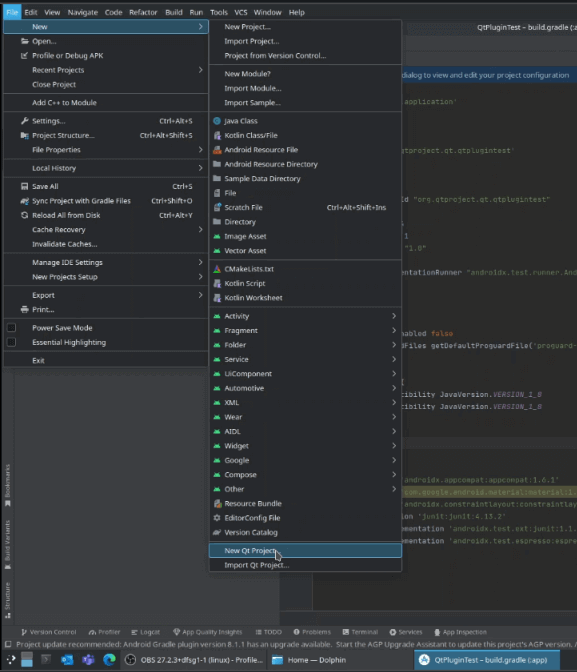Expand the Activity submenu arrow
Viewport: 577px width, 672px height.
tap(394, 316)
